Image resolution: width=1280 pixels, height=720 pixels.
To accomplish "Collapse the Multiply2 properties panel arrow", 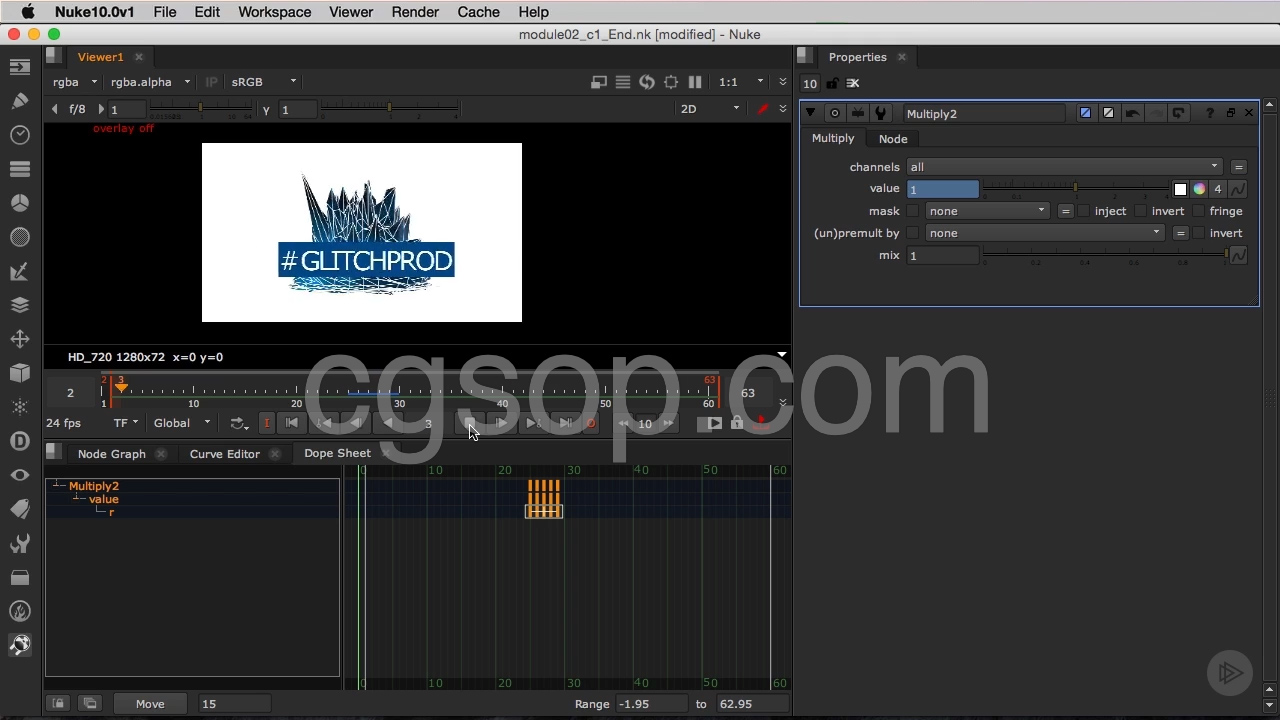I will (810, 113).
